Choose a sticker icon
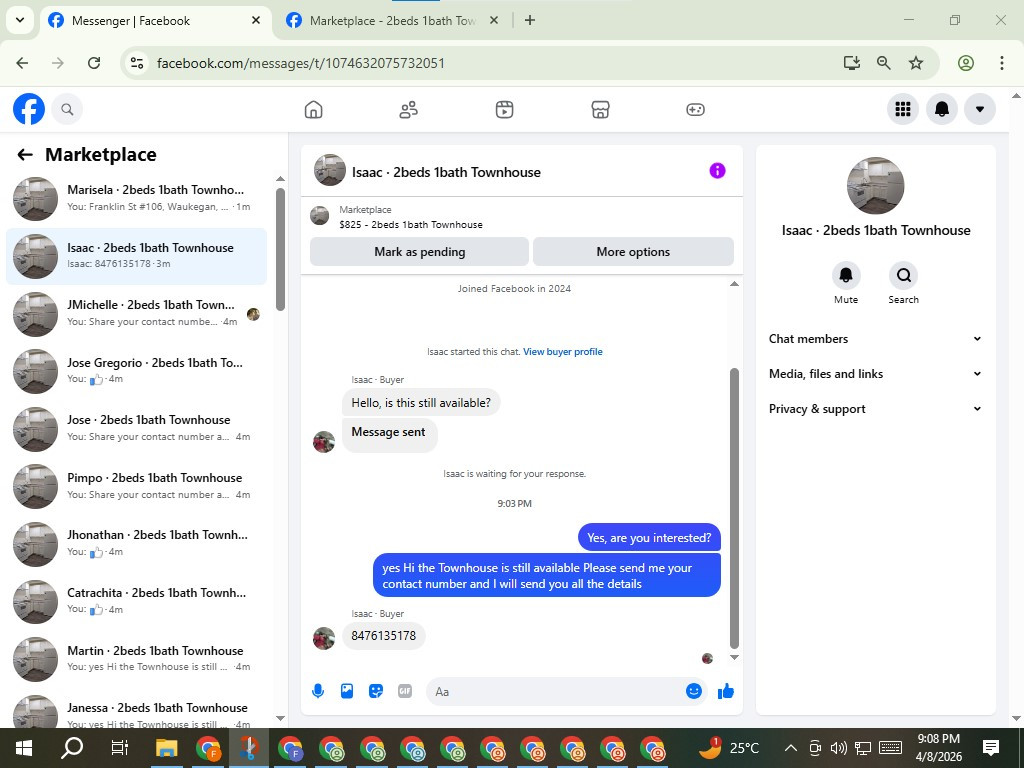The width and height of the screenshot is (1024, 768). [376, 691]
